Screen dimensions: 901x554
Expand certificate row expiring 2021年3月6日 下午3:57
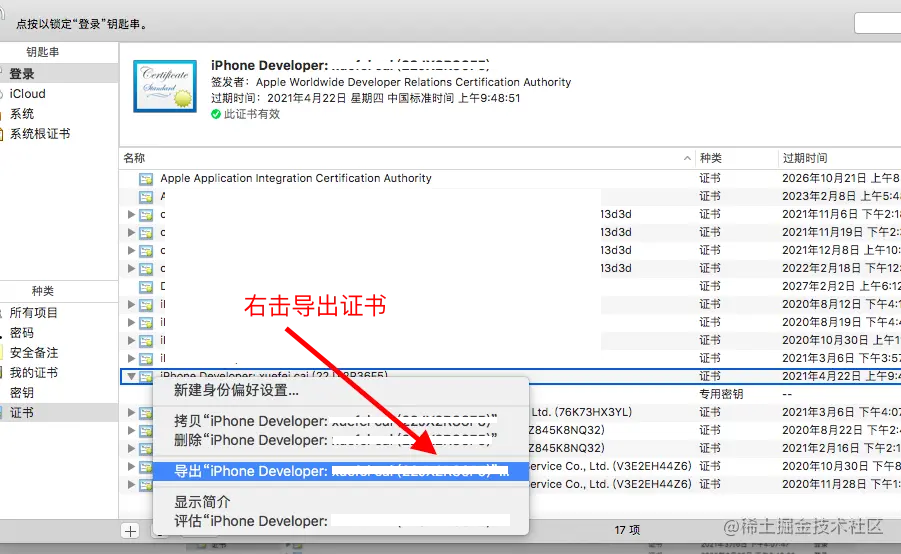(x=131, y=359)
